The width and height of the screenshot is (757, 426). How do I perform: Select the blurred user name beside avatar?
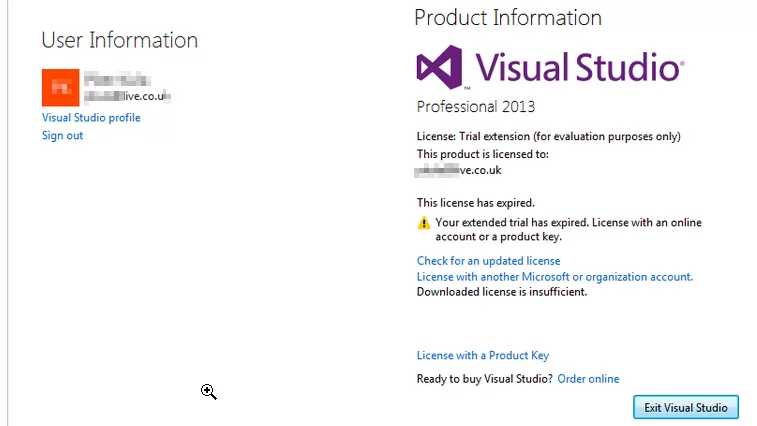tap(111, 79)
